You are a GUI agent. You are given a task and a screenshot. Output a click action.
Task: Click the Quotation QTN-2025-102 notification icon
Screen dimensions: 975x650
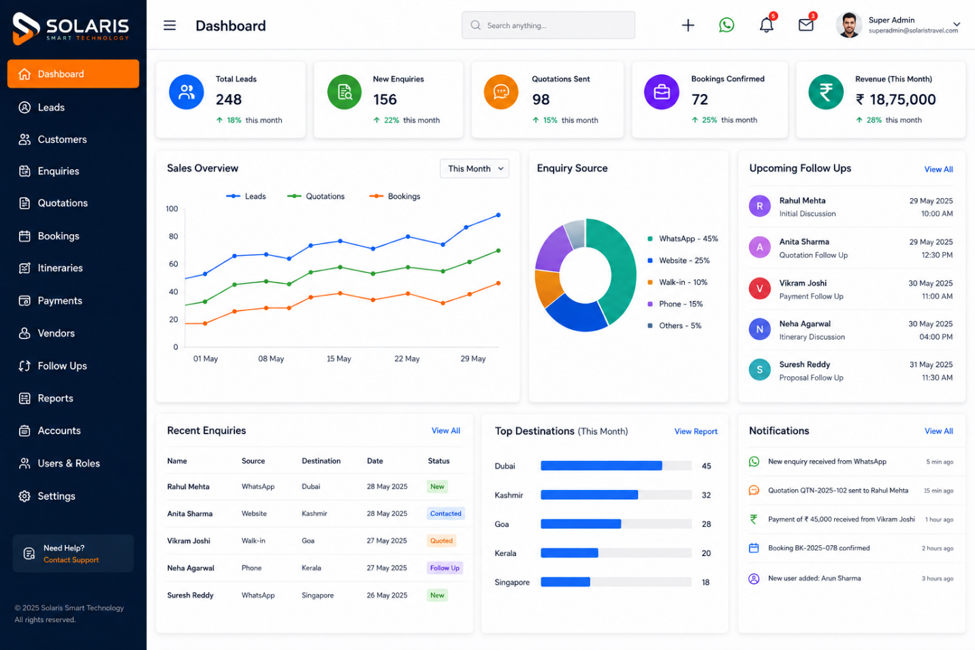point(754,490)
